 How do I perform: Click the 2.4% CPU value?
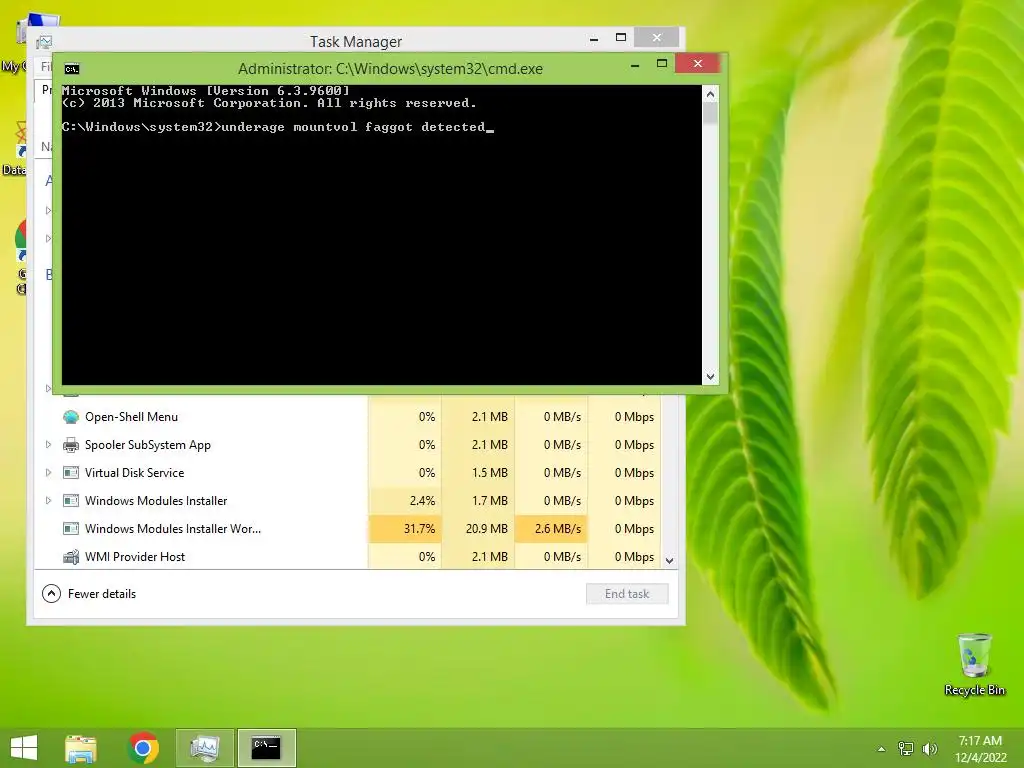[x=423, y=501]
